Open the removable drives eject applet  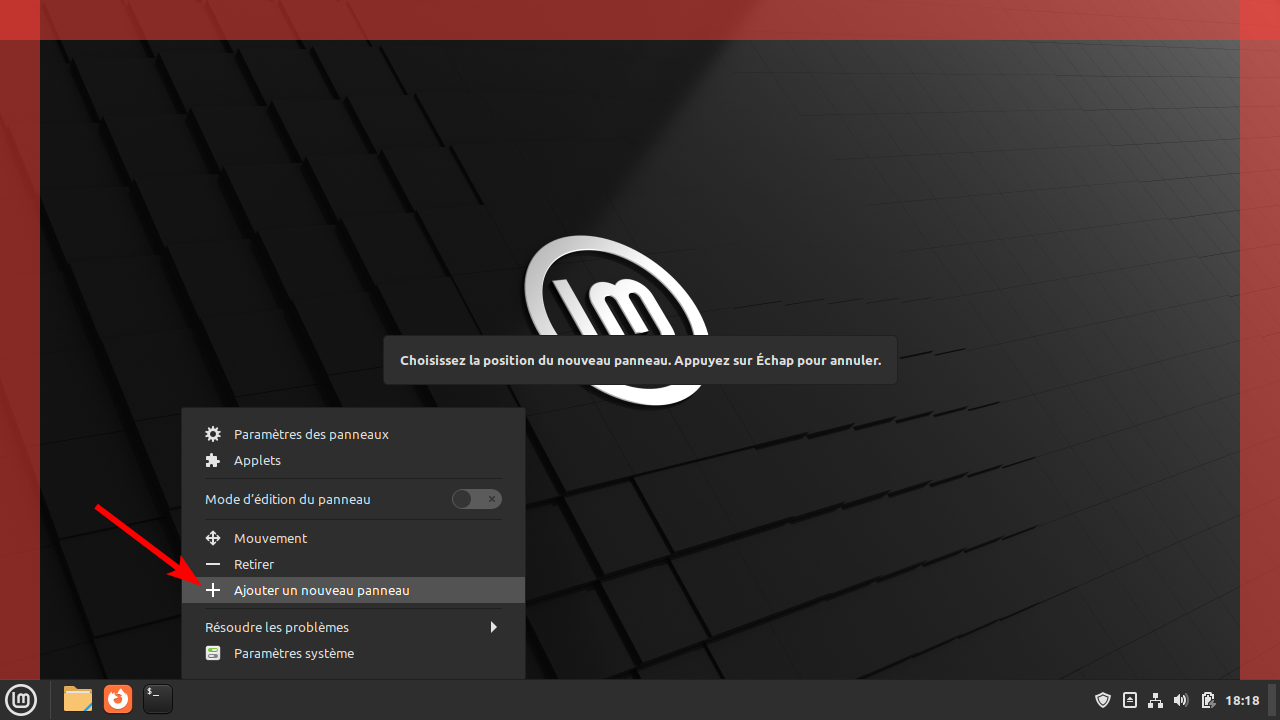(x=1130, y=700)
